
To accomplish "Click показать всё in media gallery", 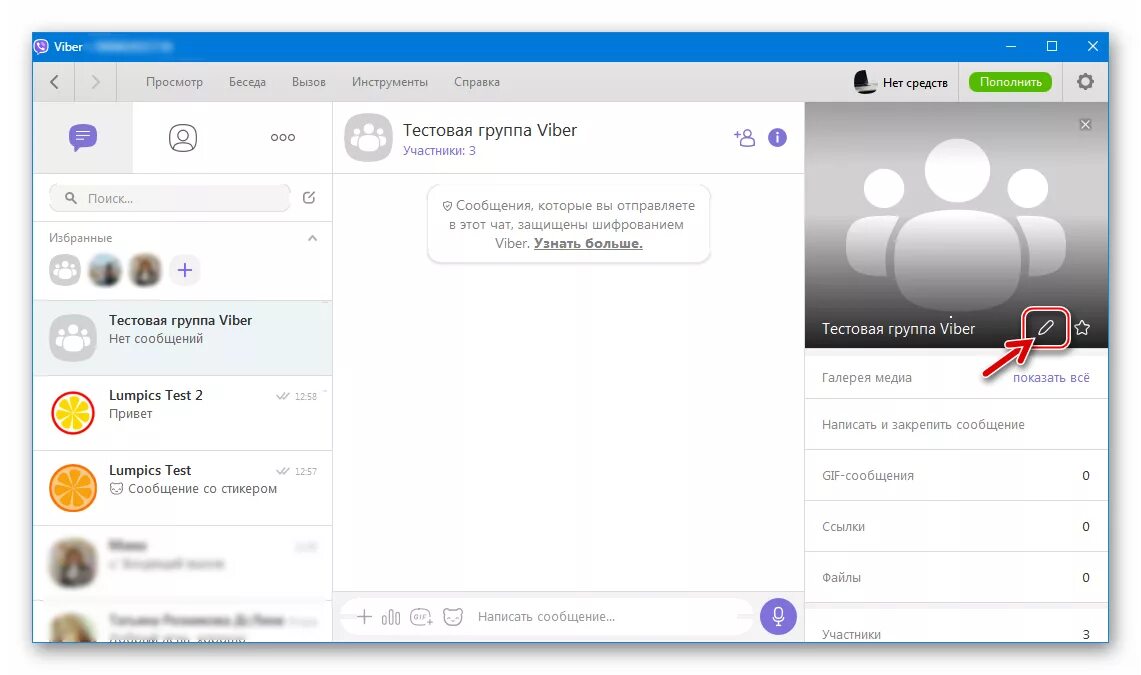I will click(1051, 378).
